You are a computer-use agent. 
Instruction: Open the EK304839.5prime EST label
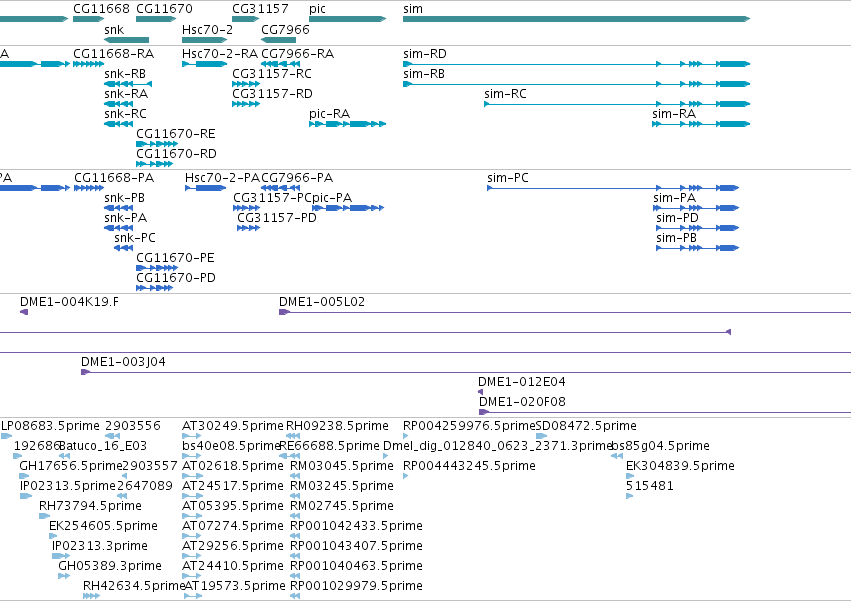click(681, 466)
